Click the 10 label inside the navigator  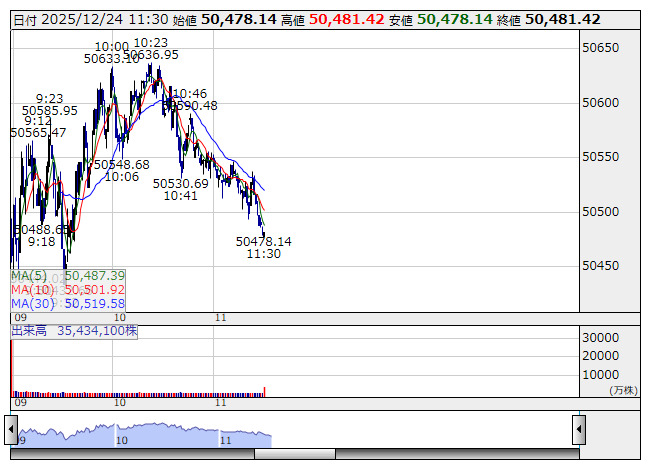point(122,440)
